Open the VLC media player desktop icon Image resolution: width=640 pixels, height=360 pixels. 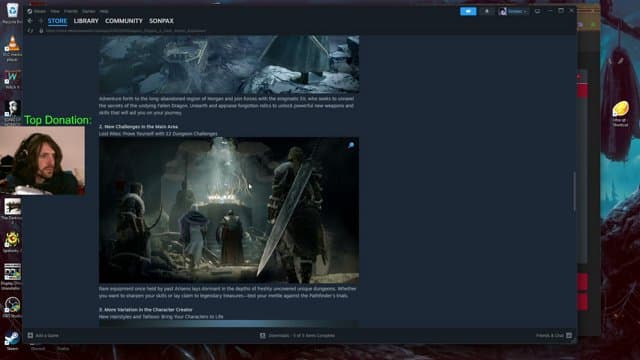pyautogui.click(x=12, y=48)
